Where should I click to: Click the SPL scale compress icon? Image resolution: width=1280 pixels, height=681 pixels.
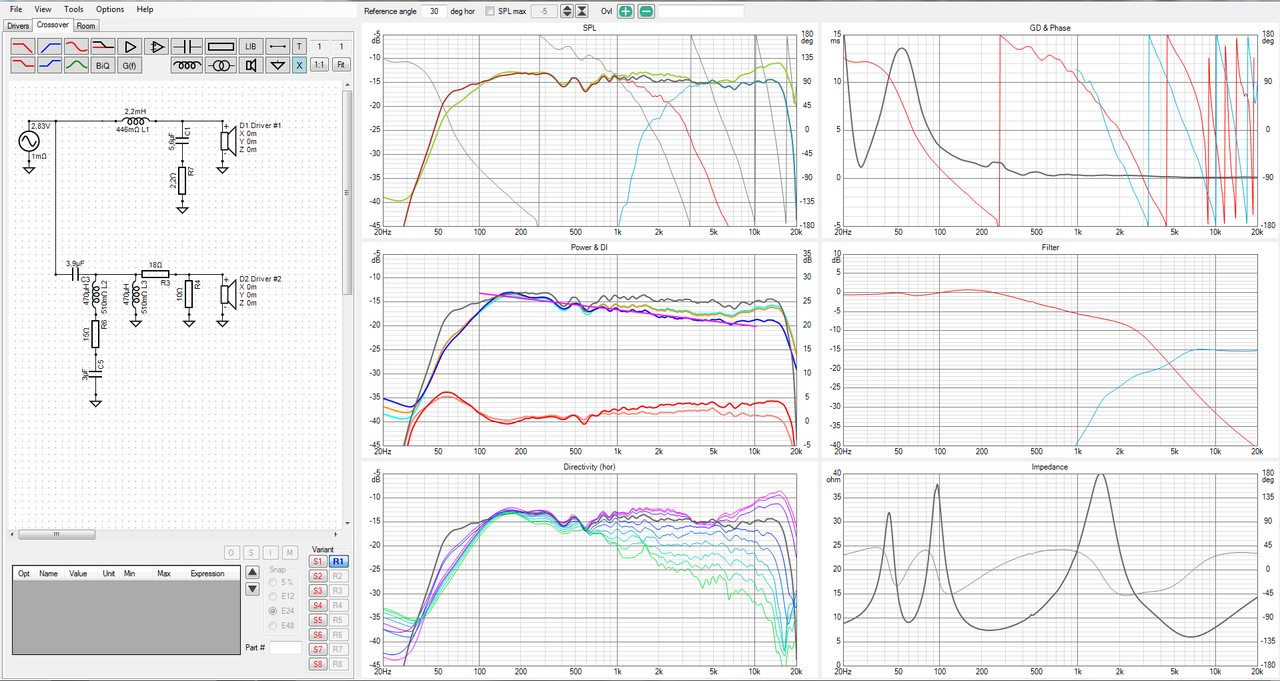coord(581,11)
